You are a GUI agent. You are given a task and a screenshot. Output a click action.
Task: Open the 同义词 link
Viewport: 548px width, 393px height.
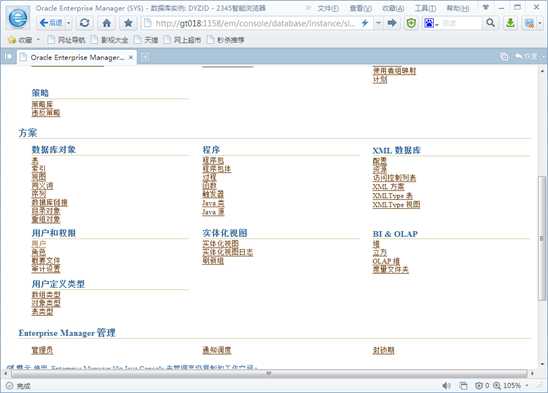[42, 185]
